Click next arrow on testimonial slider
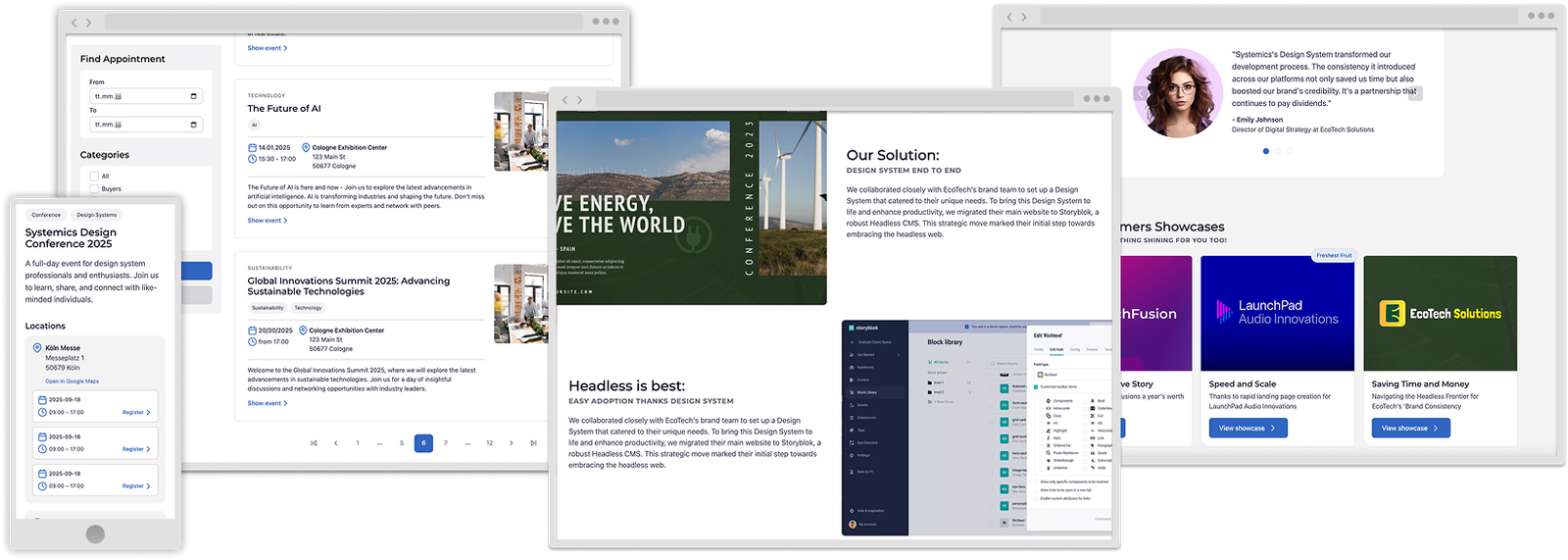This screenshot has height=560, width=1568. click(1414, 92)
